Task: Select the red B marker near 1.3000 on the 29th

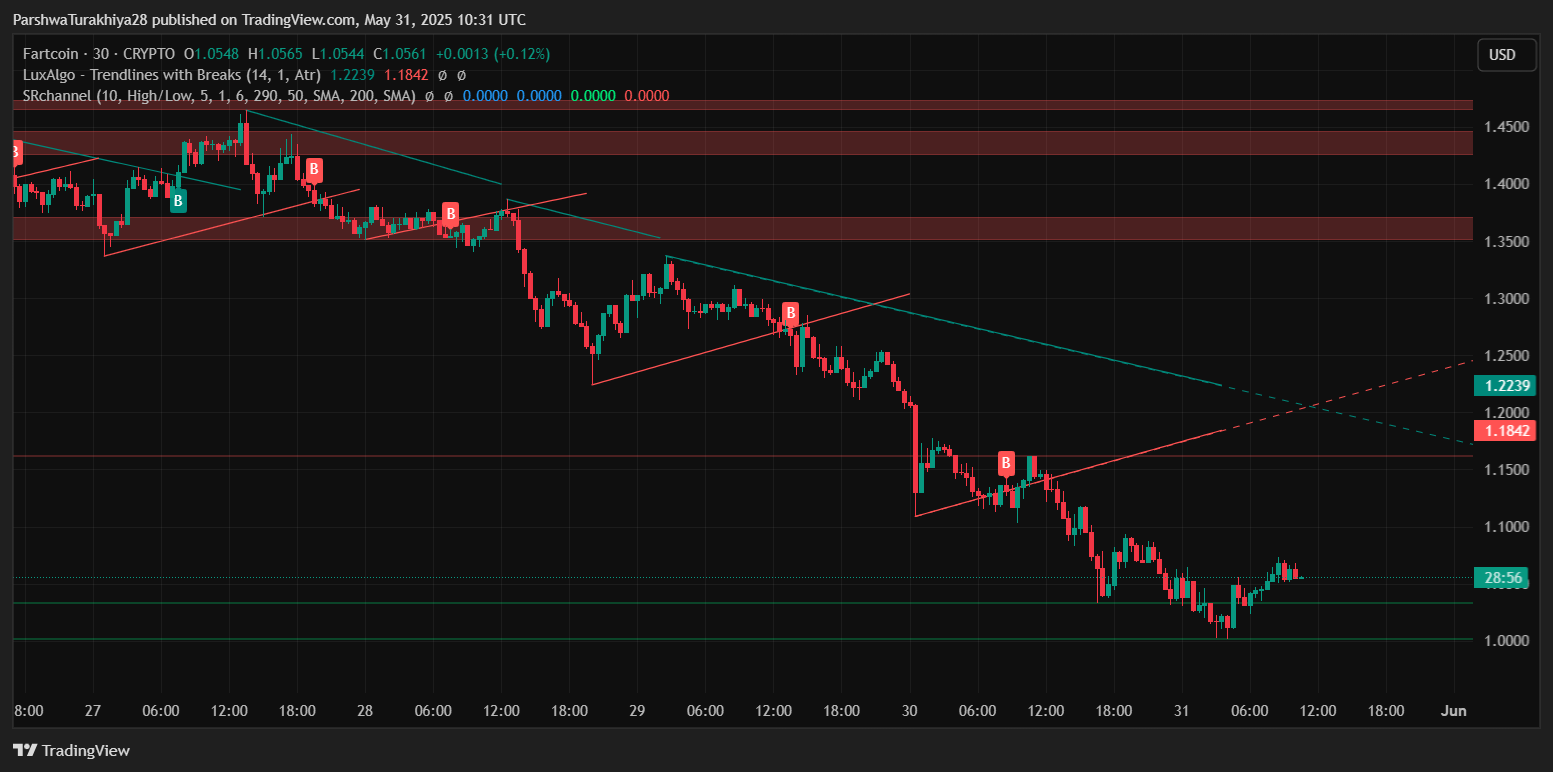Action: click(x=790, y=313)
